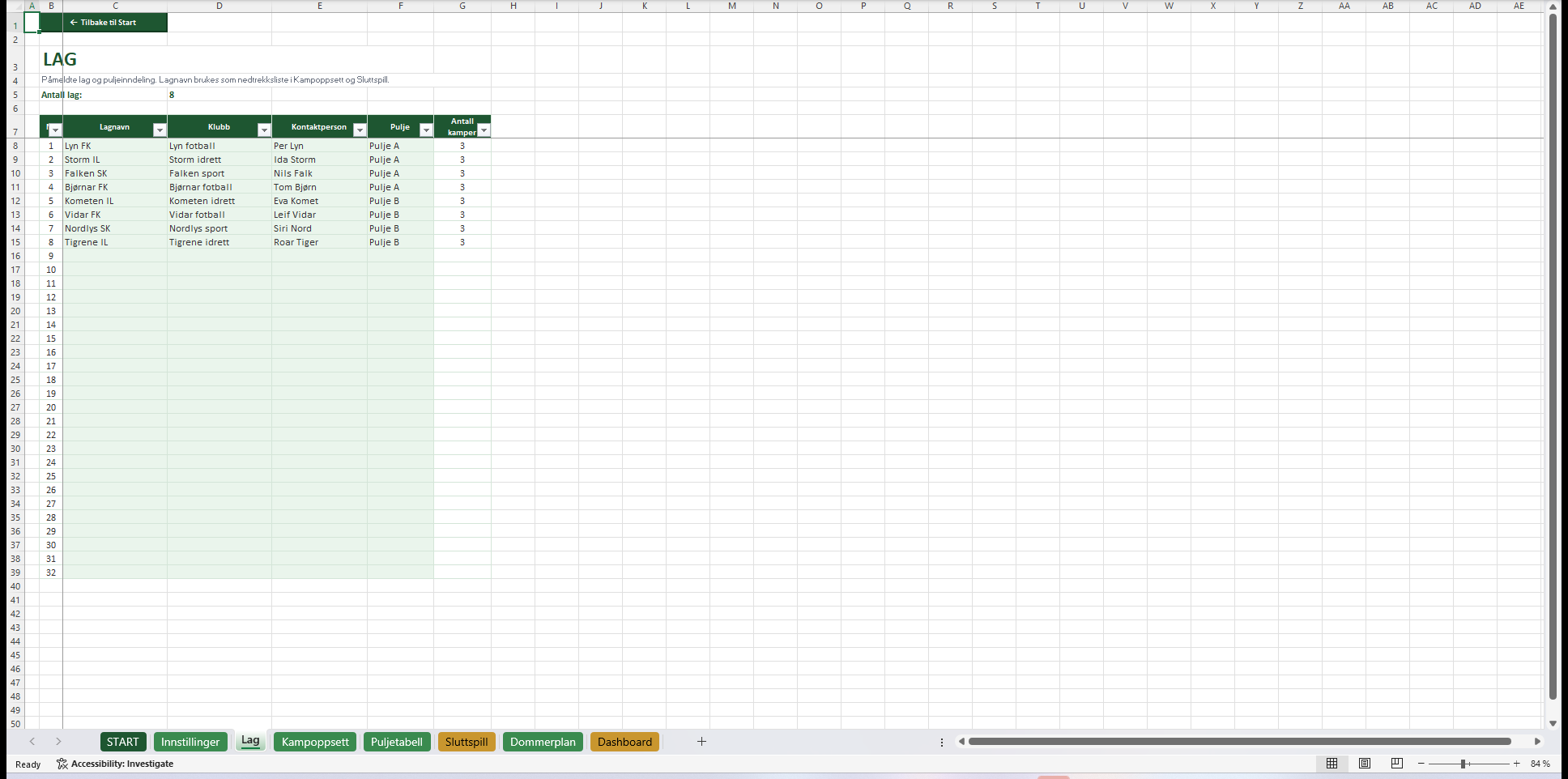Switch to the Dashboard sheet tab
Screen dimensions: 1568x779
(x=624, y=742)
